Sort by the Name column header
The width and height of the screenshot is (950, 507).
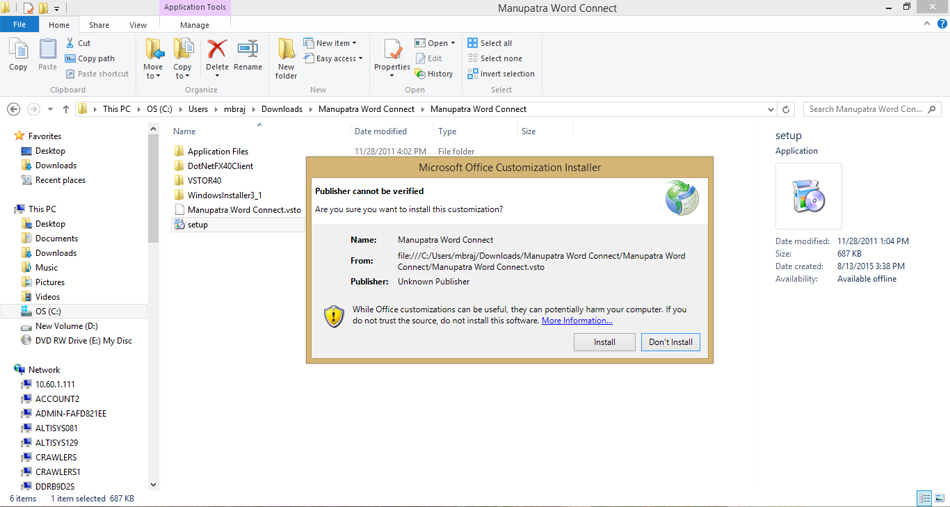coord(184,131)
